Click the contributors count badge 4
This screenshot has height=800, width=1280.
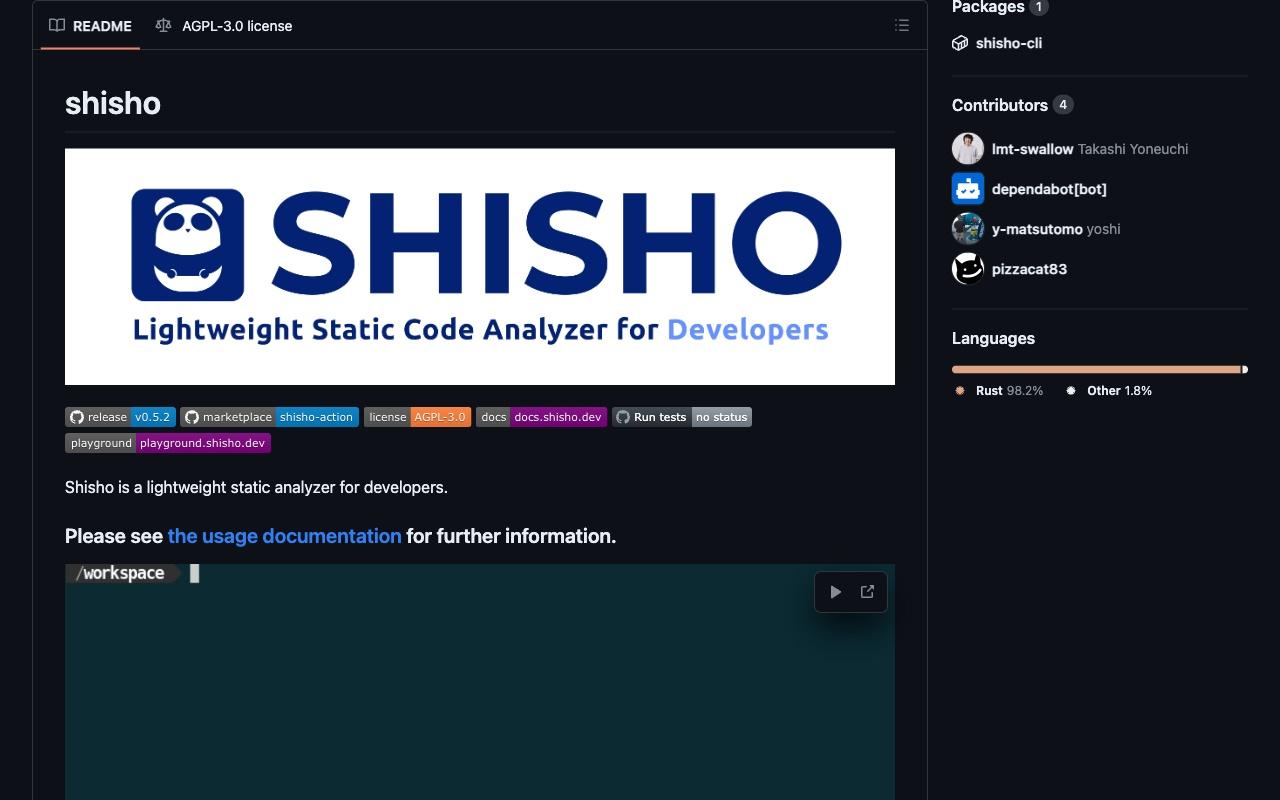tap(1063, 105)
